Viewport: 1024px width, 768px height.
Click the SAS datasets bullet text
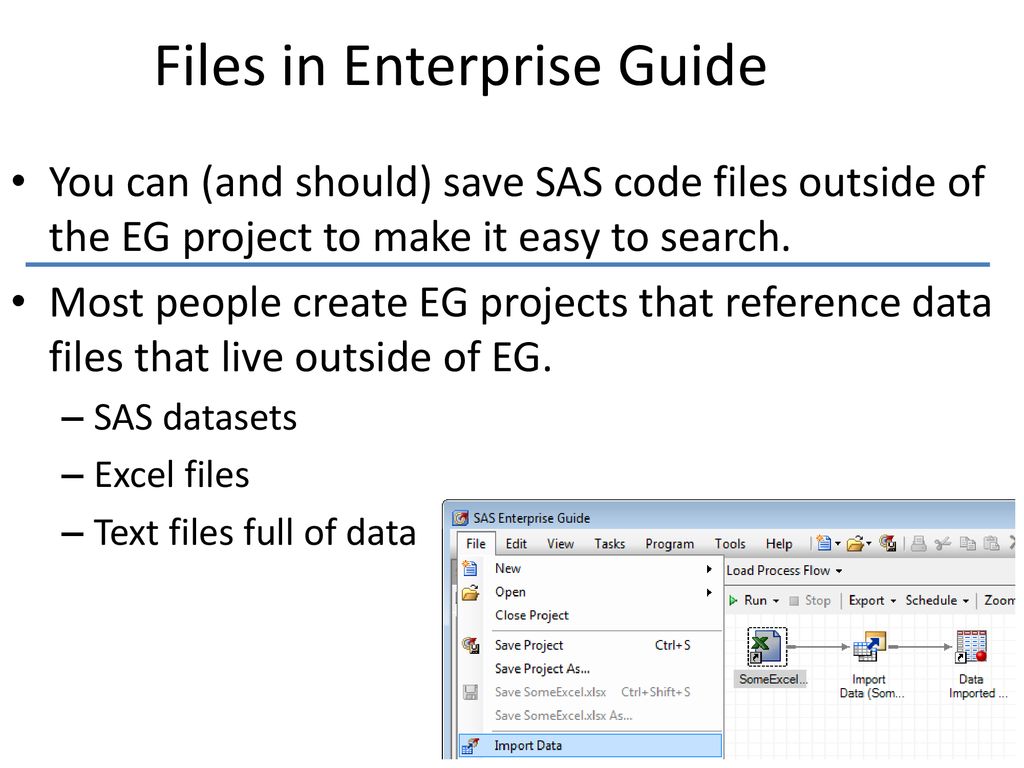click(195, 417)
